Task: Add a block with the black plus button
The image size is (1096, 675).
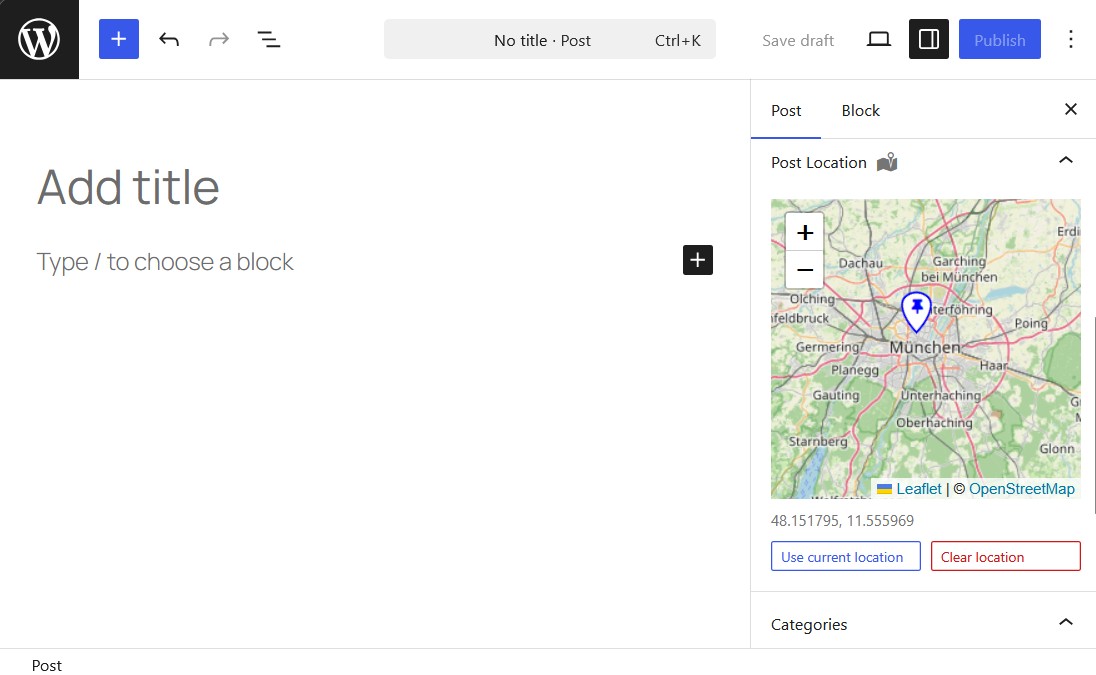Action: tap(698, 260)
